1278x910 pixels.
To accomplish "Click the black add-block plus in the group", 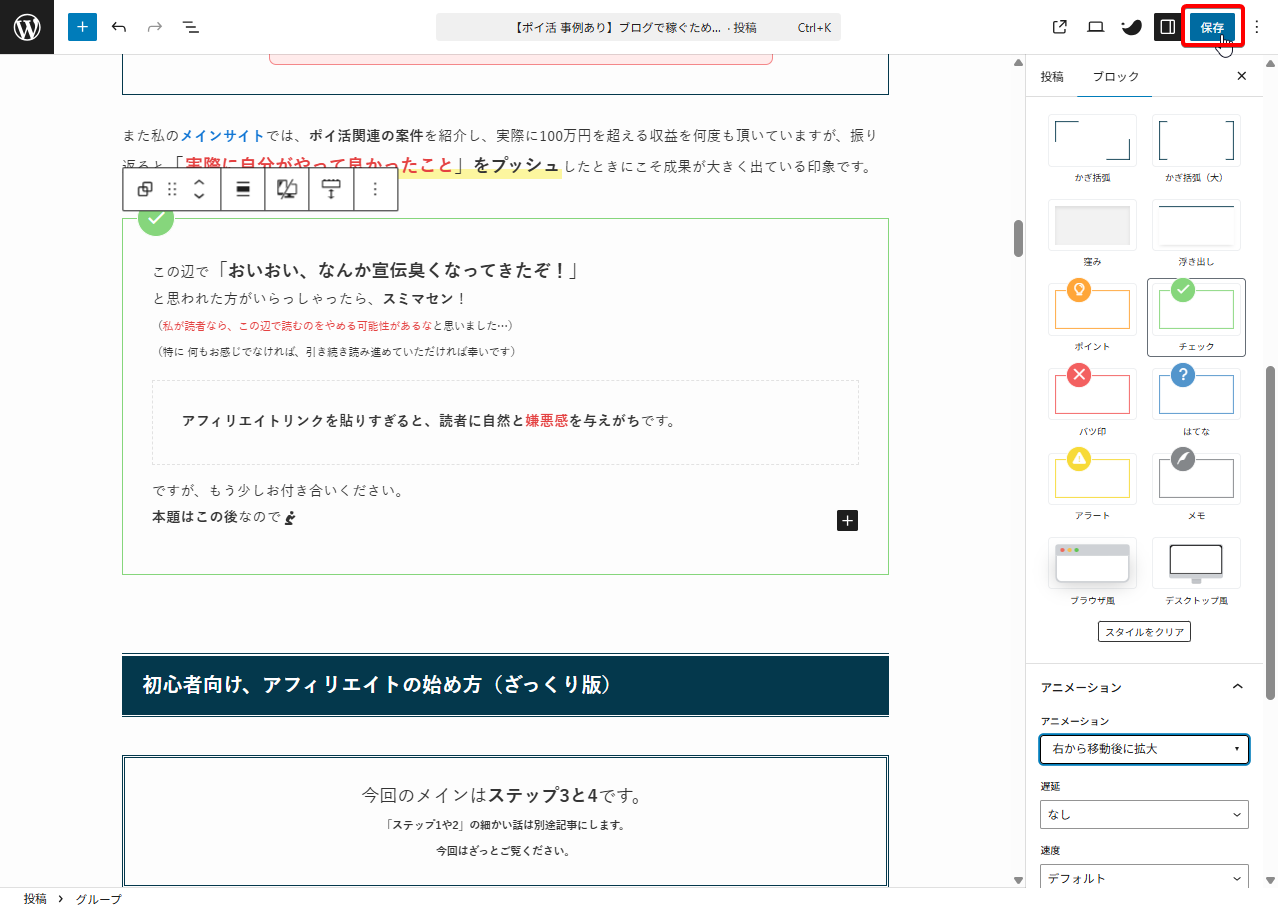I will pyautogui.click(x=847, y=520).
